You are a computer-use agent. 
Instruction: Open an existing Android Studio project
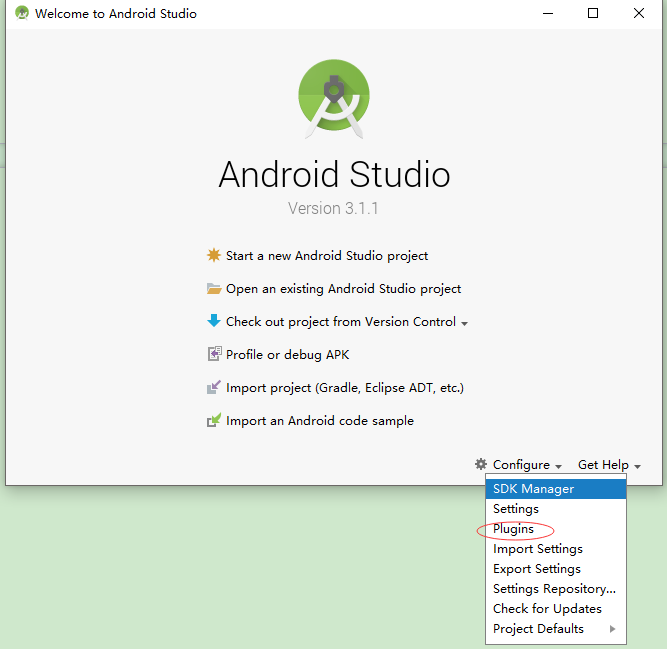tap(343, 289)
